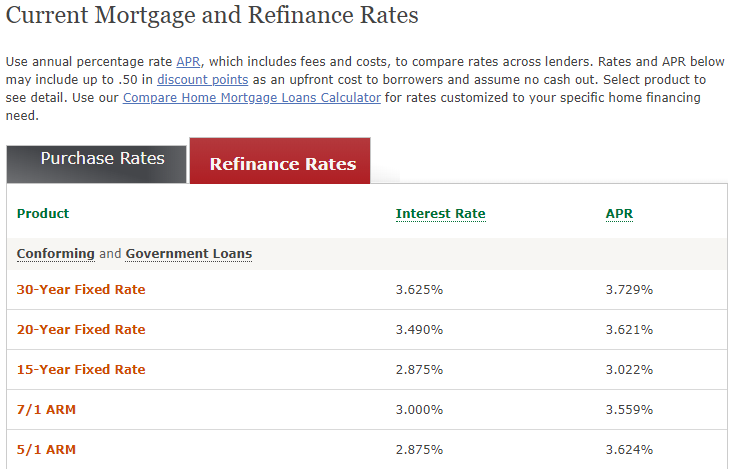Switch to the Purchase Rates tab

[x=96, y=164]
